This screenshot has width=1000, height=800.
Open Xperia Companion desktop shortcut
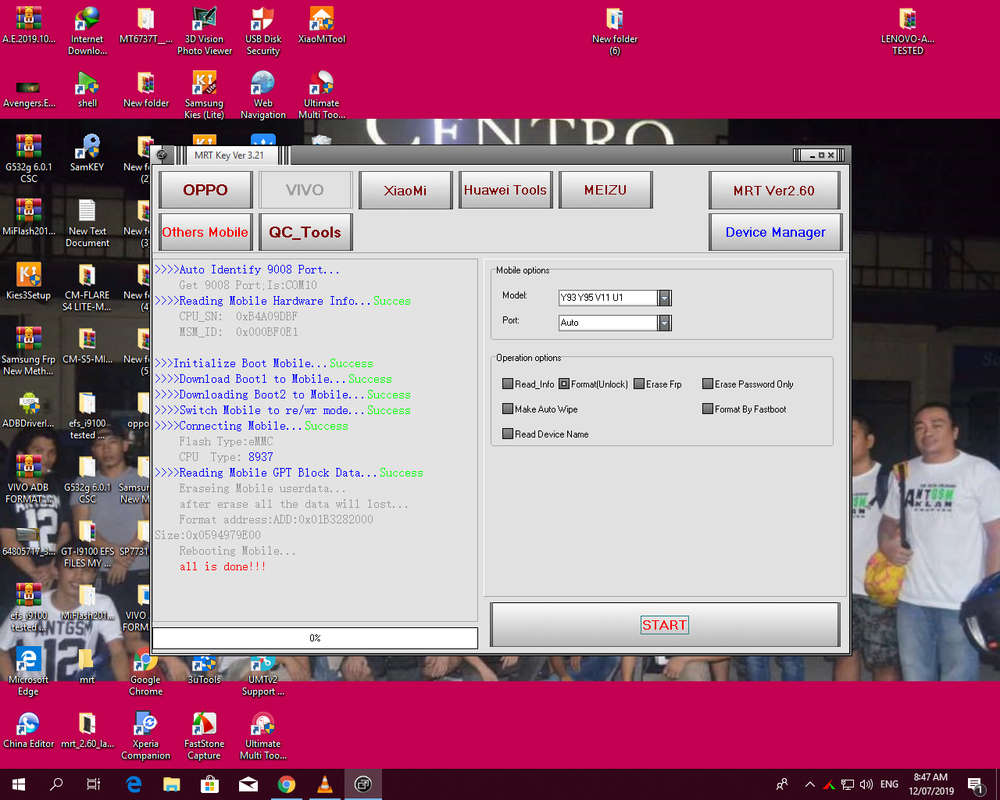coord(145,736)
